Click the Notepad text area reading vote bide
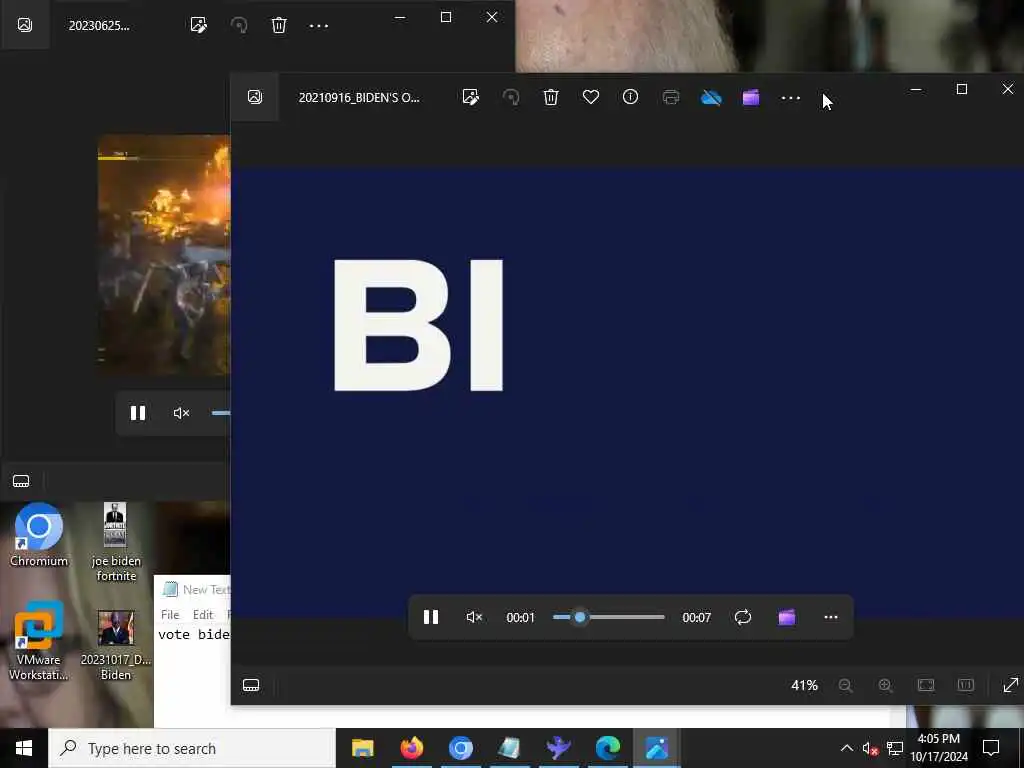 (x=193, y=635)
